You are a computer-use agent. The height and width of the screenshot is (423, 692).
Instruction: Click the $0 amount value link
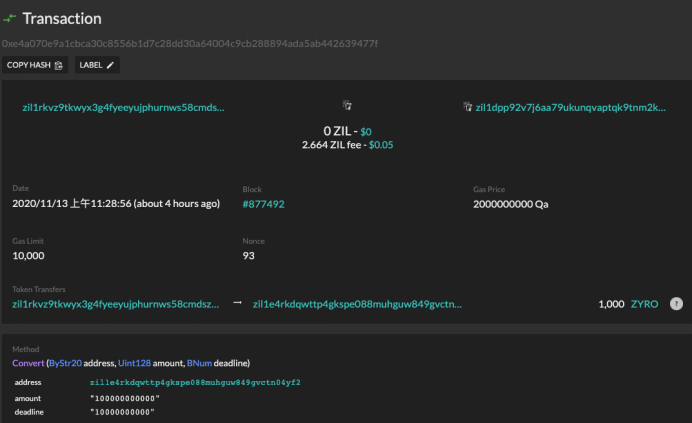pyautogui.click(x=366, y=131)
